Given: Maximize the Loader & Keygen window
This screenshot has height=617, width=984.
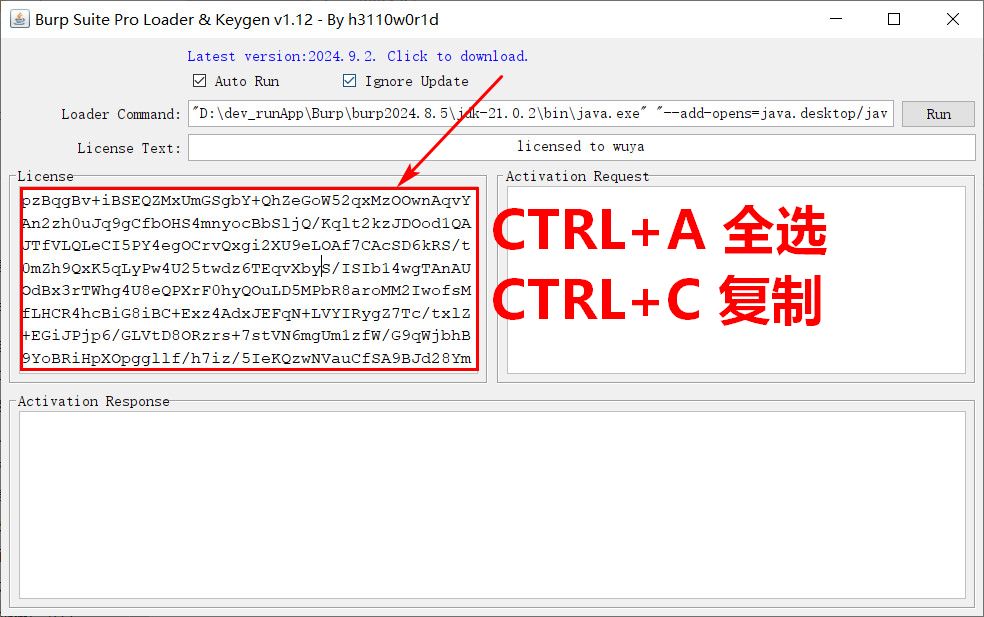Looking at the screenshot, I should 894,20.
